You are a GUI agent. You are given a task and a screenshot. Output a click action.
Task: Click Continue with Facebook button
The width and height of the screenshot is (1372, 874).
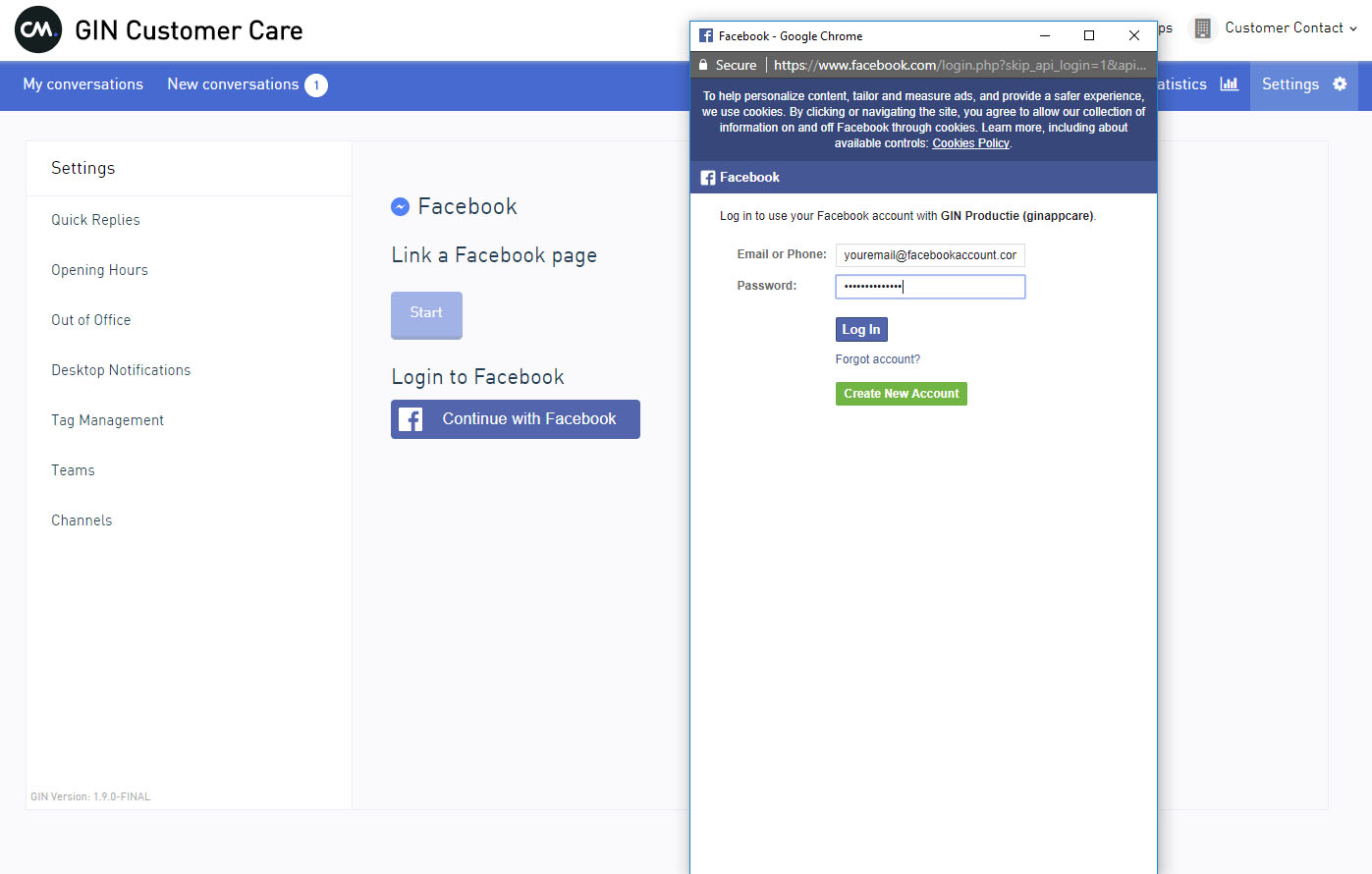pos(516,419)
